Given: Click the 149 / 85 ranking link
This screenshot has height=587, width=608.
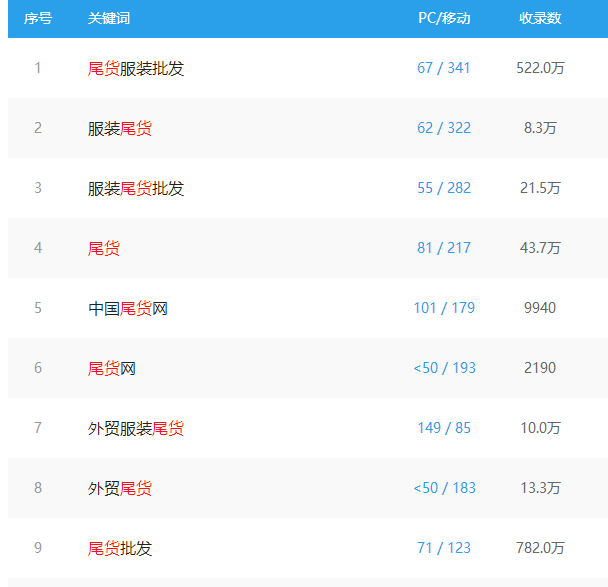Looking at the screenshot, I should pyautogui.click(x=444, y=428).
